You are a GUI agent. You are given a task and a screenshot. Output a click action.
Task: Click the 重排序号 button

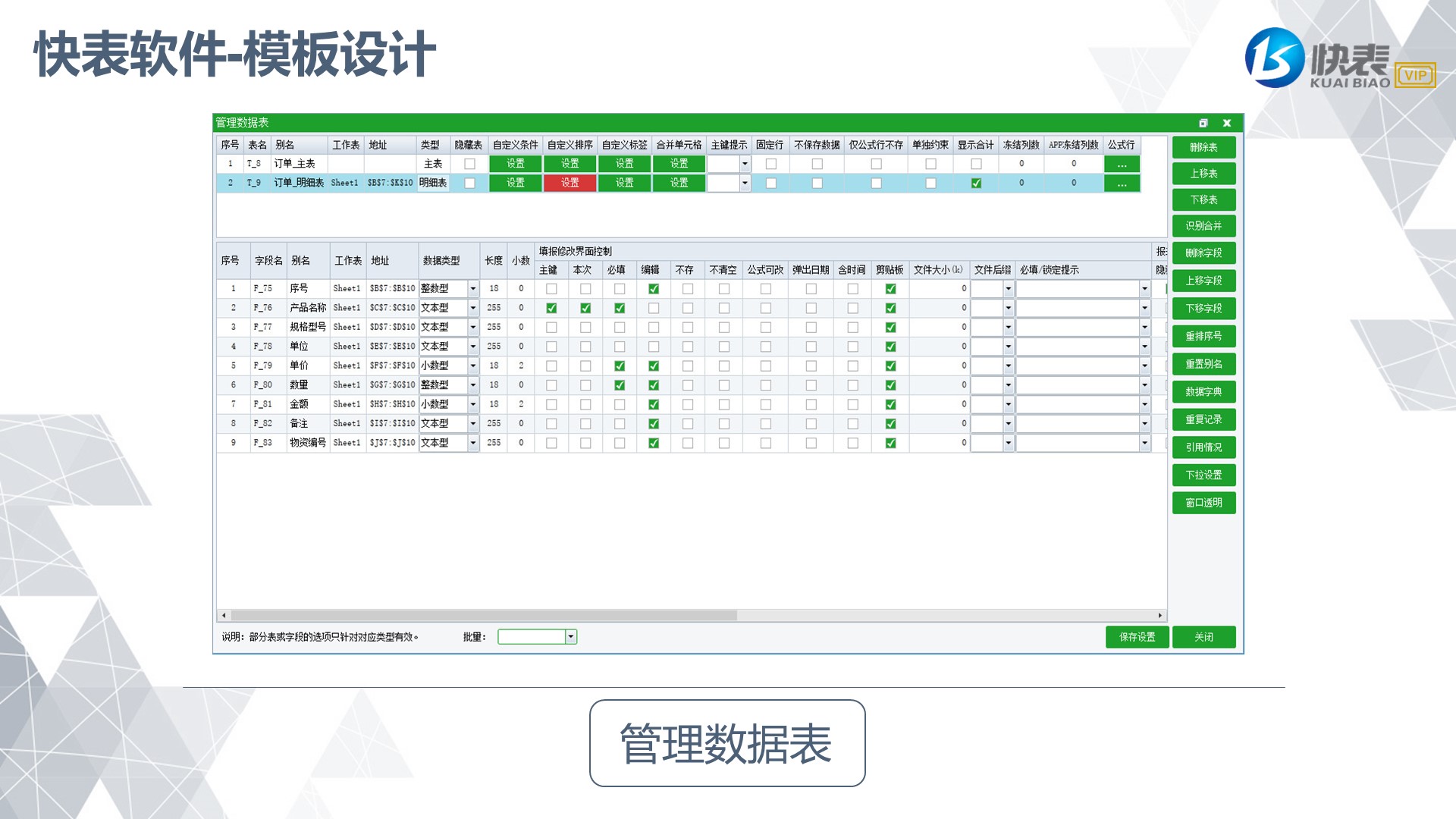pos(1203,337)
